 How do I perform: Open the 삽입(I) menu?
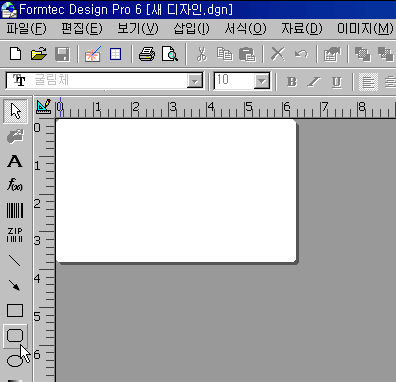tap(192, 29)
